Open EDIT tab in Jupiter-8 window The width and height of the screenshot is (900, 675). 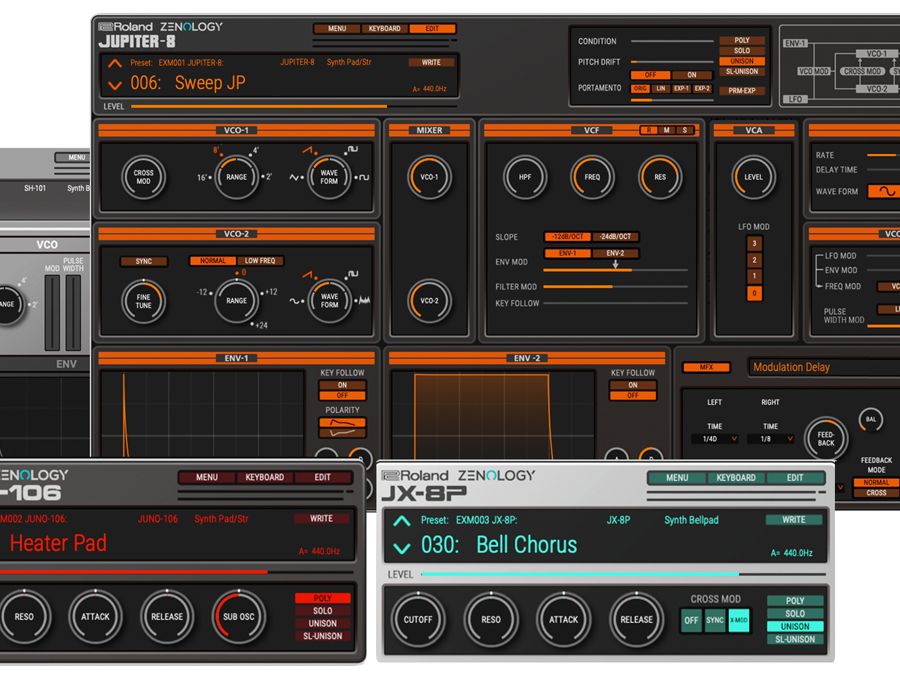coord(432,28)
